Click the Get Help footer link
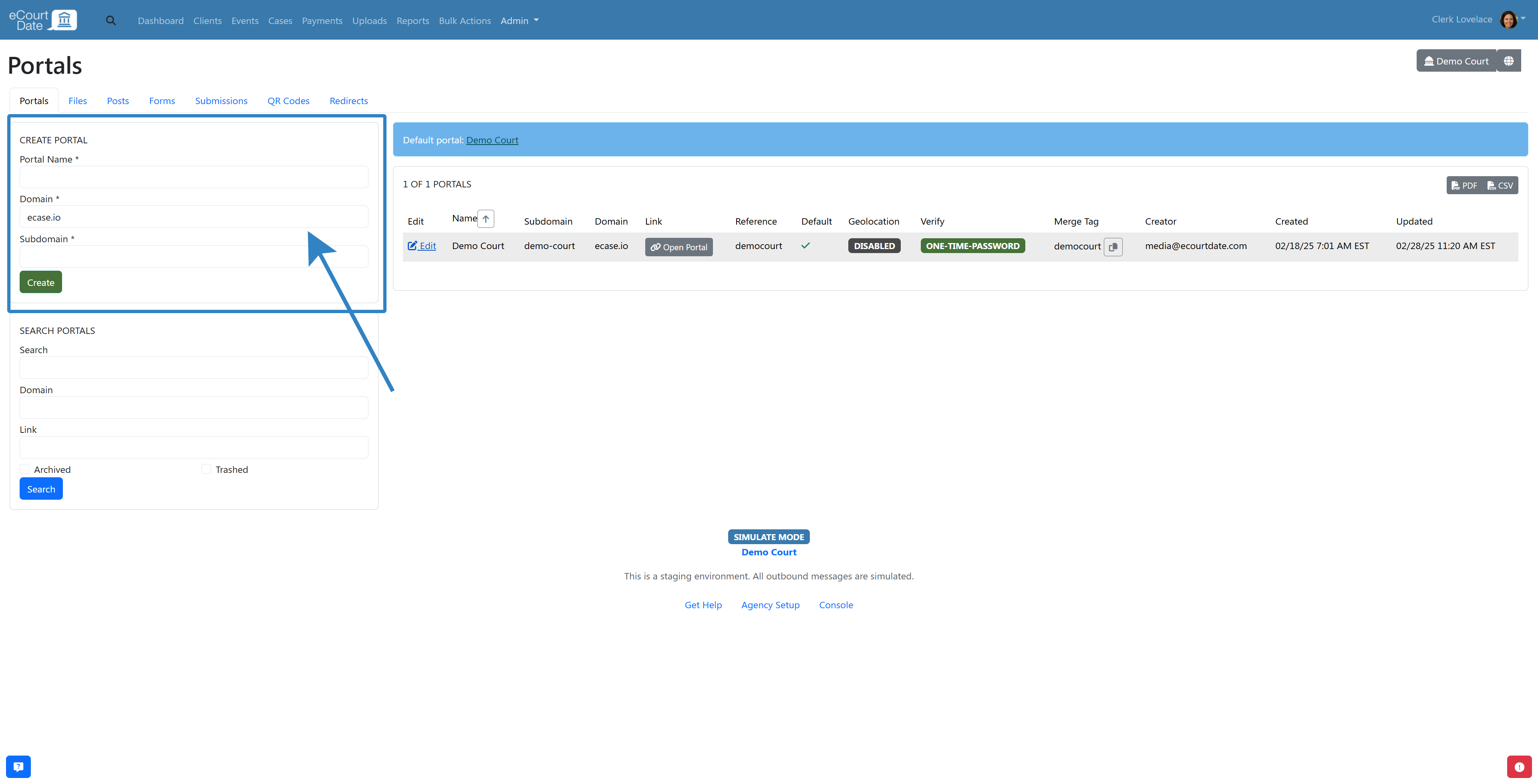Viewport: 1538px width, 784px height. coord(703,605)
